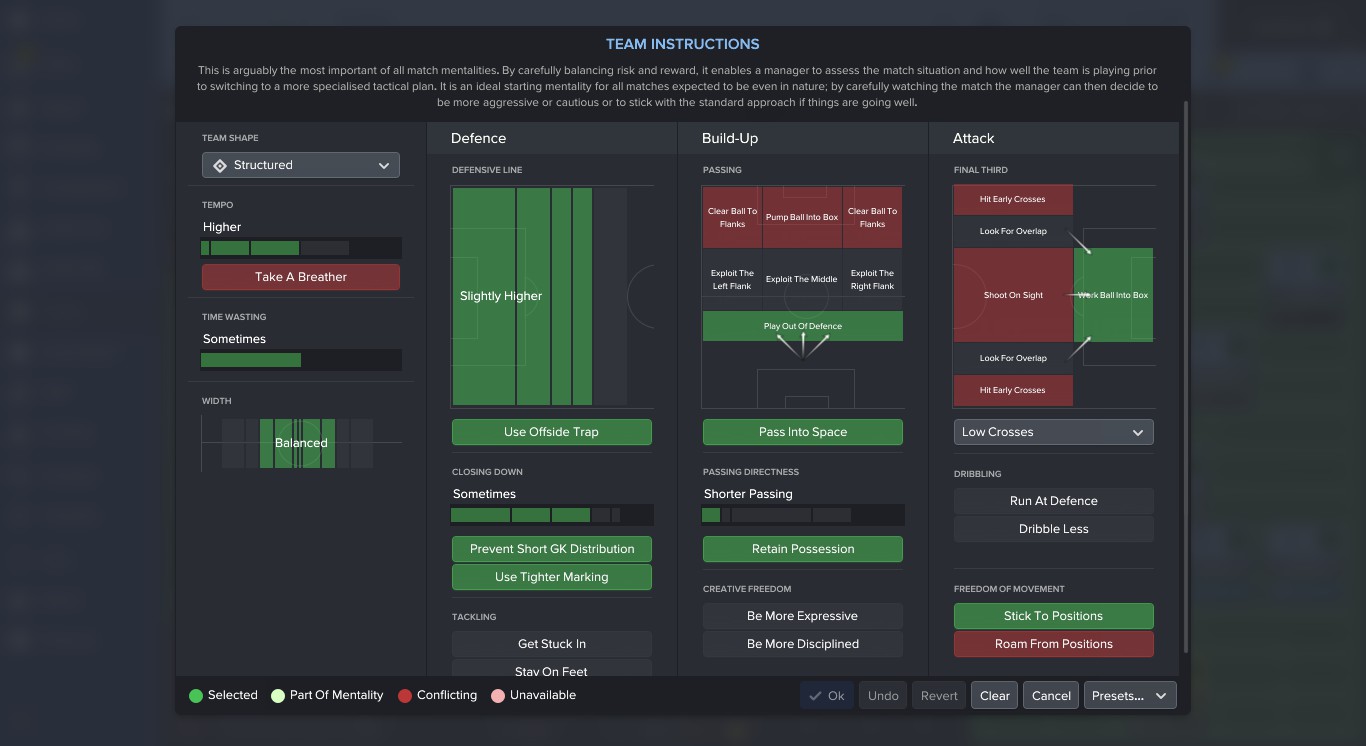1366x746 pixels.
Task: Select Play Out Of Defence zone
Action: [802, 326]
